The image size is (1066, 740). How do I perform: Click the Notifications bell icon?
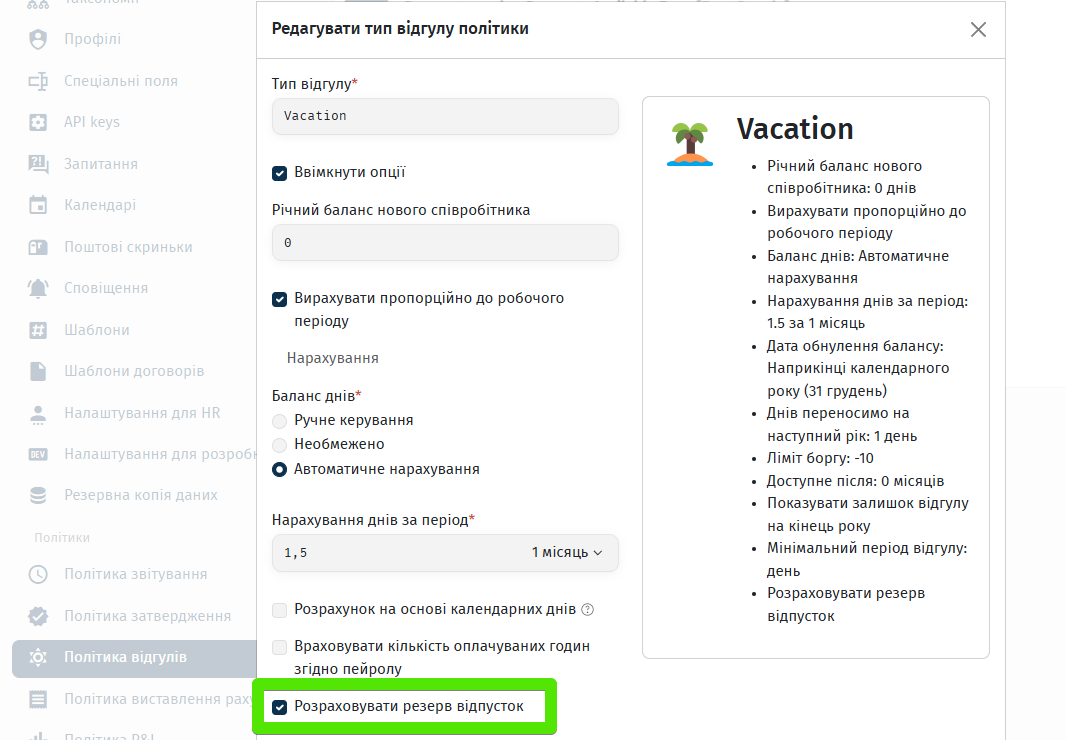pyautogui.click(x=38, y=288)
